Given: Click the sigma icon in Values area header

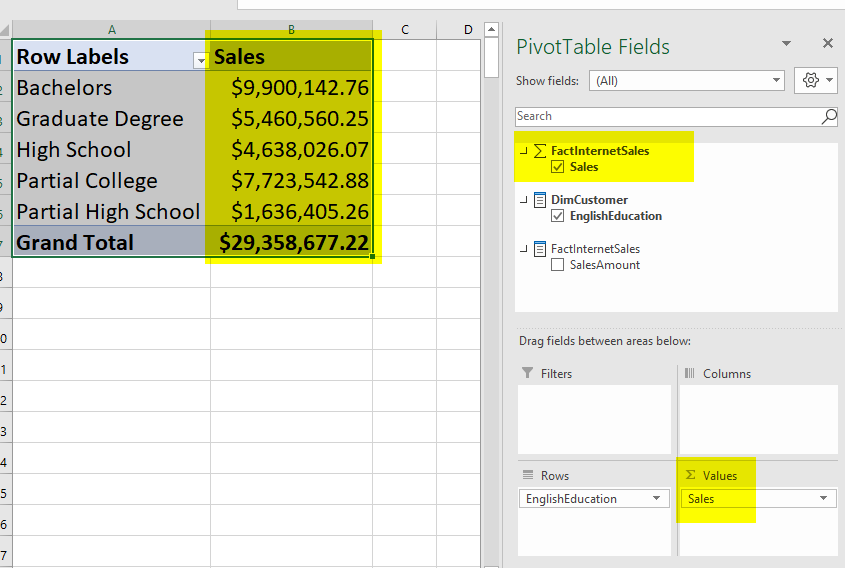Looking at the screenshot, I should coord(690,475).
